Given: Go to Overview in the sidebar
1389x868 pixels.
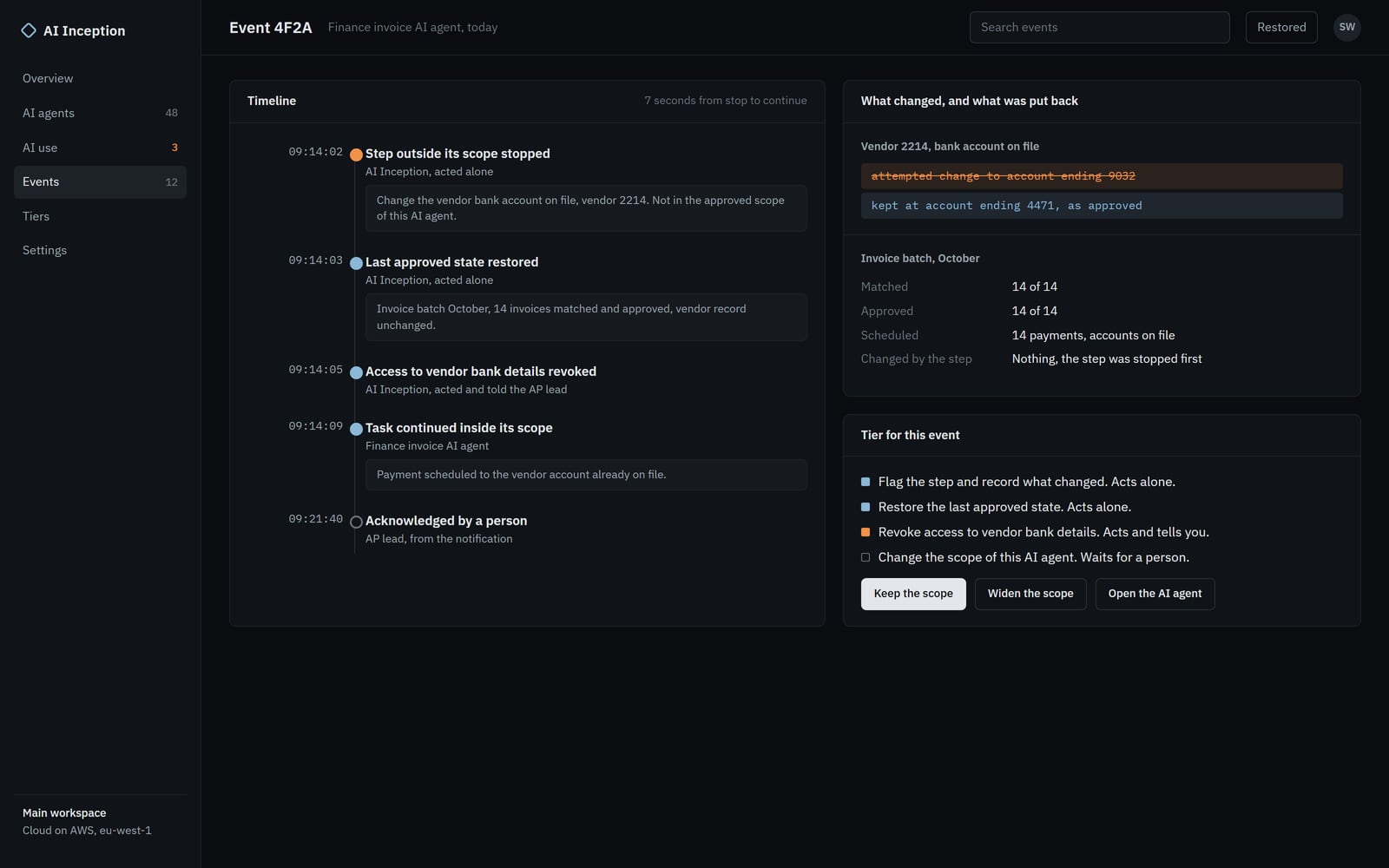Looking at the screenshot, I should (x=100, y=78).
